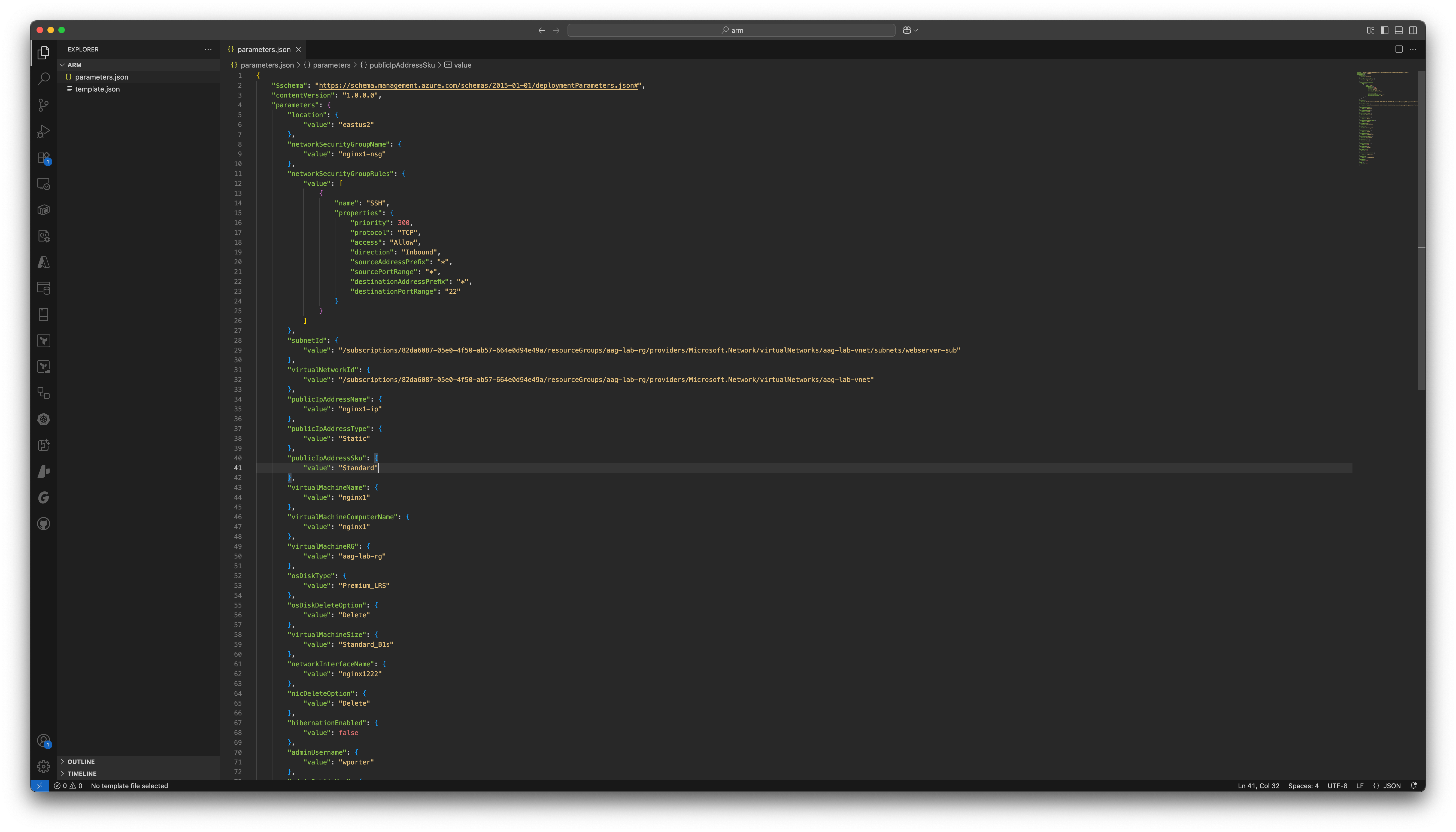Open Source Control view

point(43,105)
